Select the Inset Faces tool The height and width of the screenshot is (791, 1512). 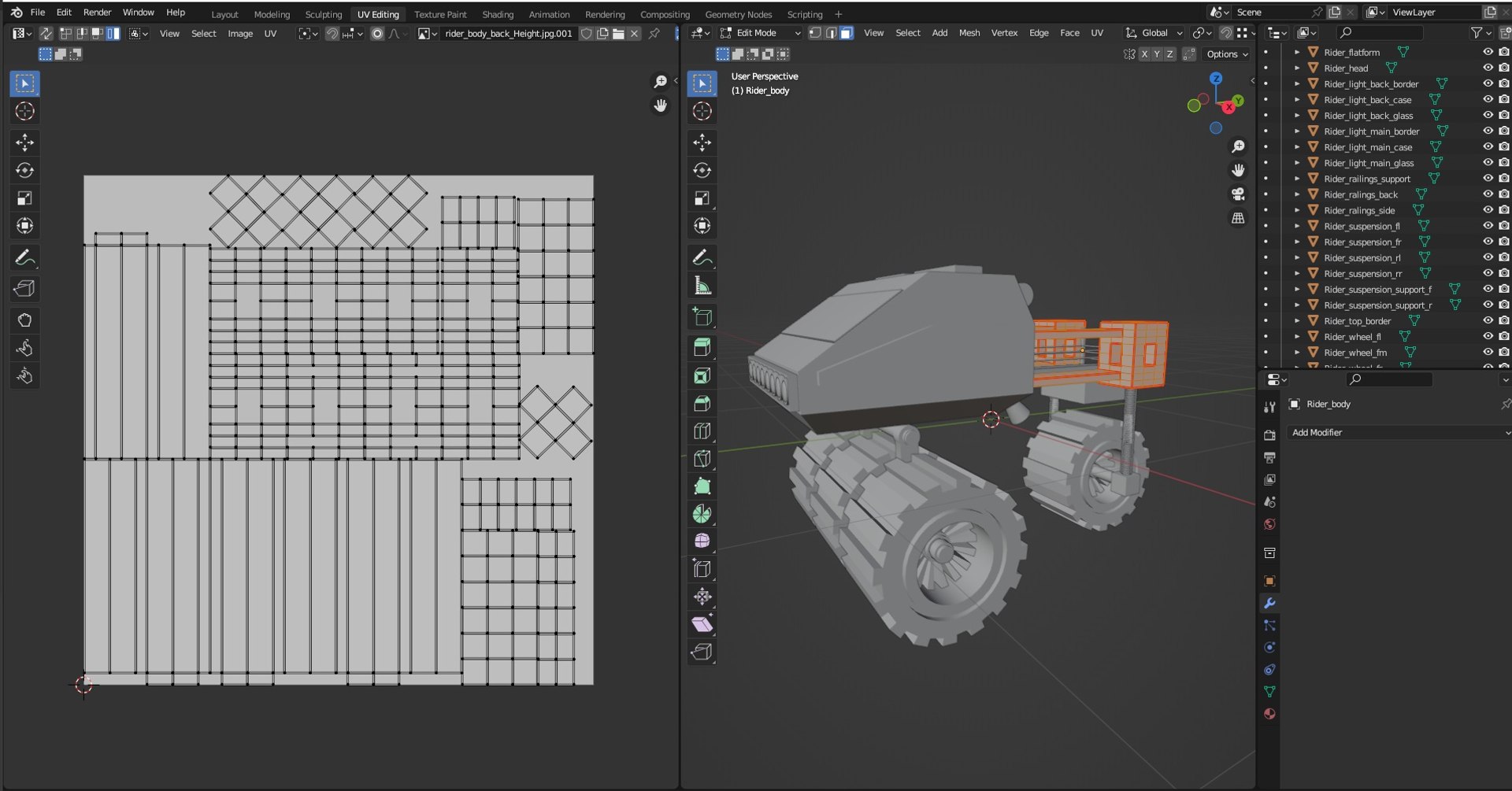click(702, 375)
